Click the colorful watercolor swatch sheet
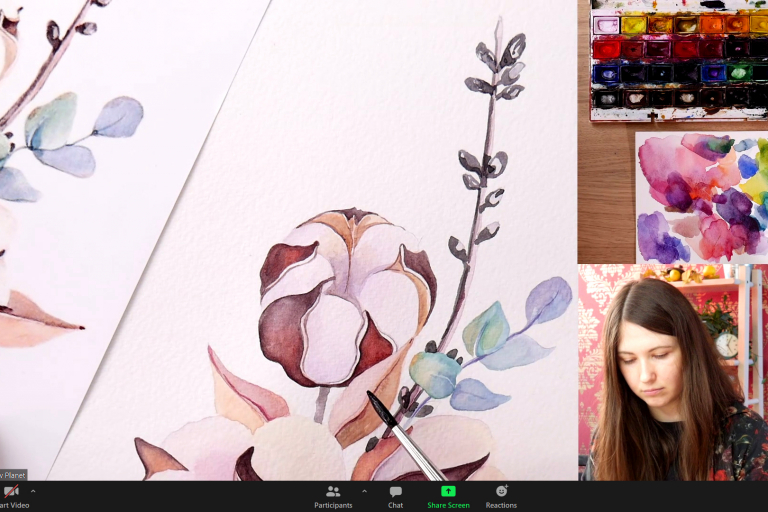The width and height of the screenshot is (768, 512). [700, 197]
